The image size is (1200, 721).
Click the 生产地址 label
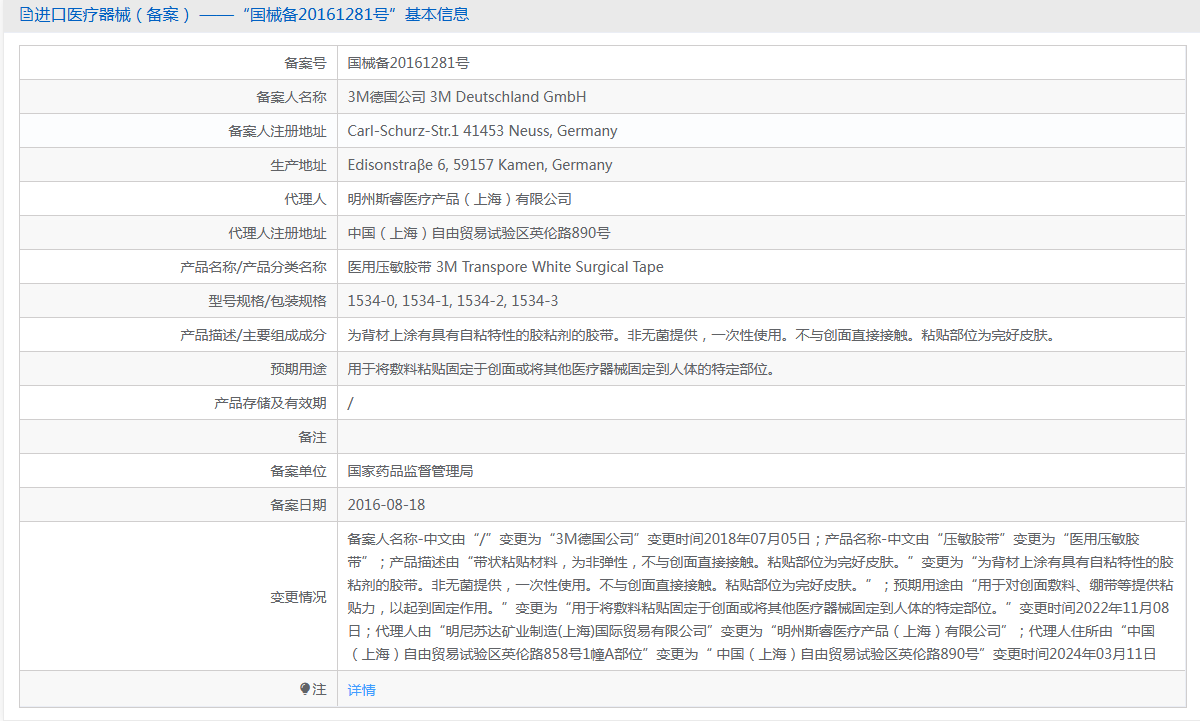(298, 165)
